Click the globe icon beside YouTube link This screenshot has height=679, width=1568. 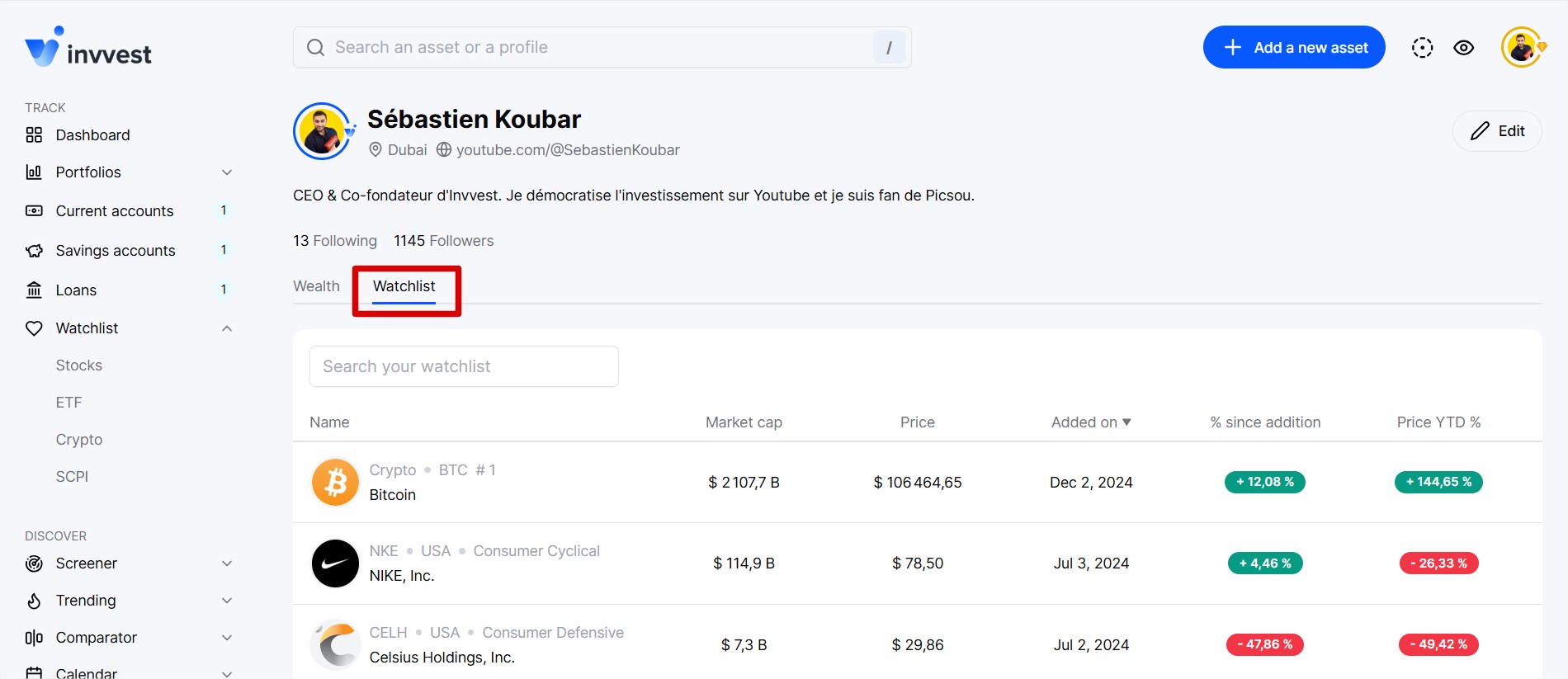pyautogui.click(x=444, y=149)
